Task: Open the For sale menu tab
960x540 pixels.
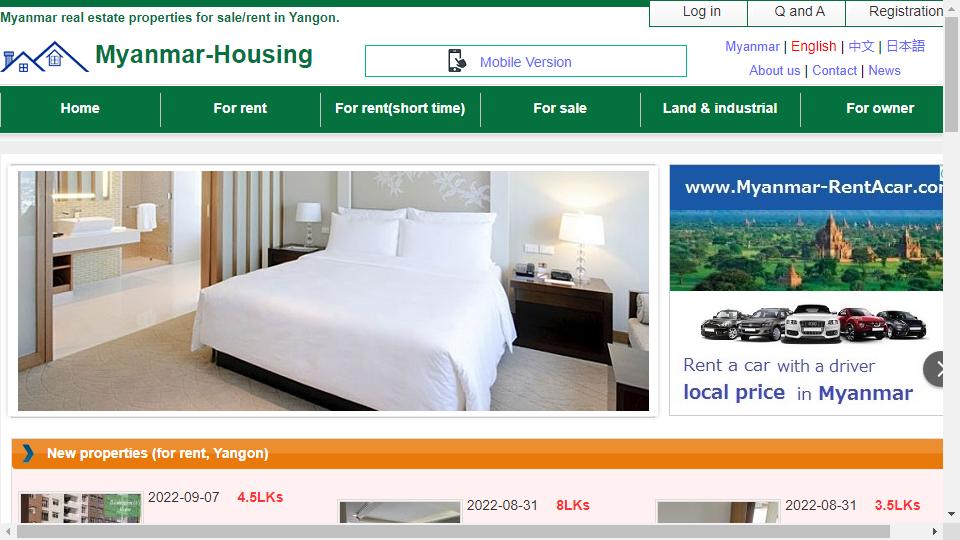Action: coord(560,108)
